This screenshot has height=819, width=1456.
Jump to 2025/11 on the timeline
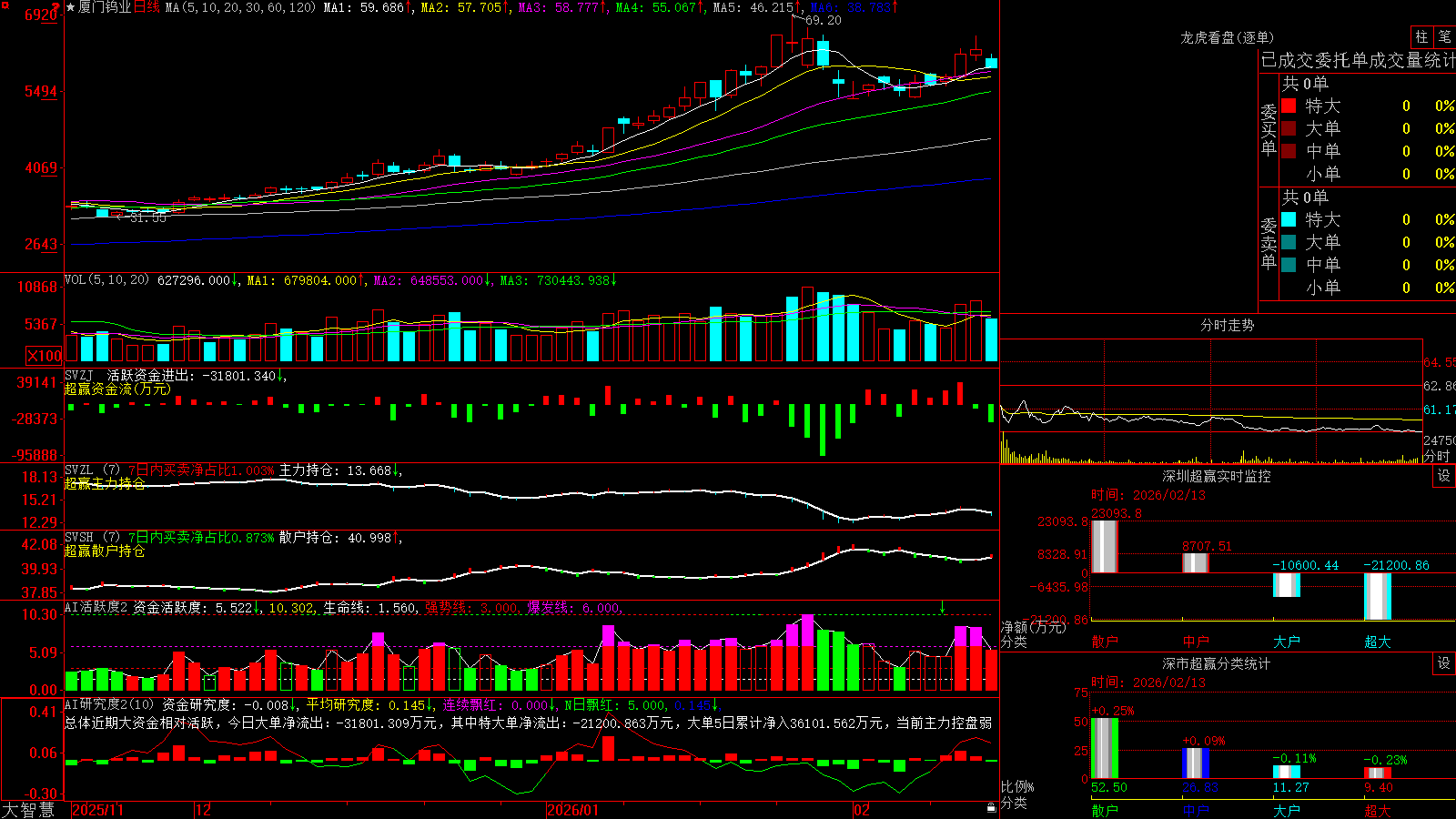coord(97,810)
